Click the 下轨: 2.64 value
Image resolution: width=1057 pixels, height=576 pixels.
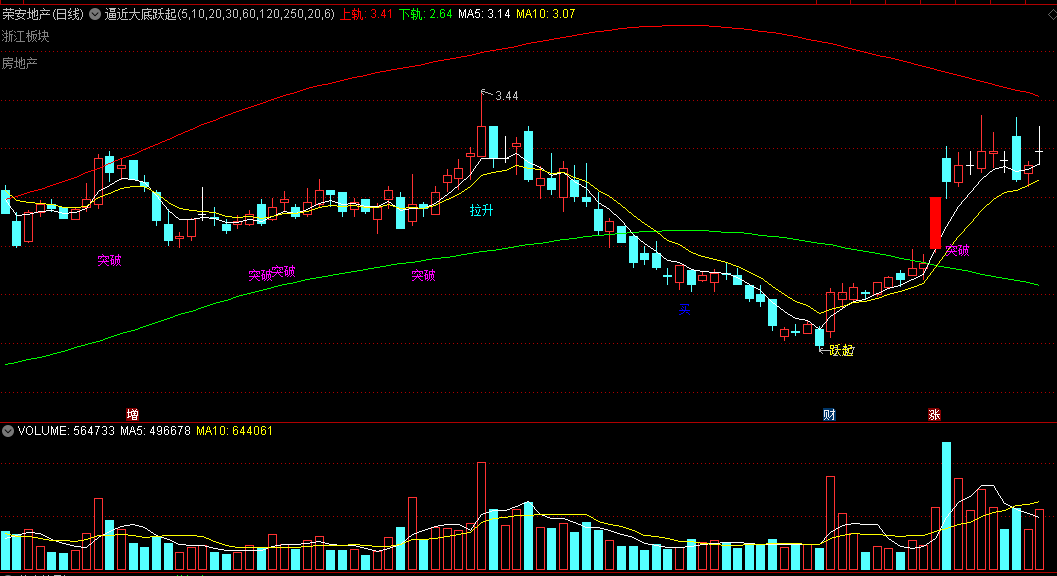(x=425, y=13)
